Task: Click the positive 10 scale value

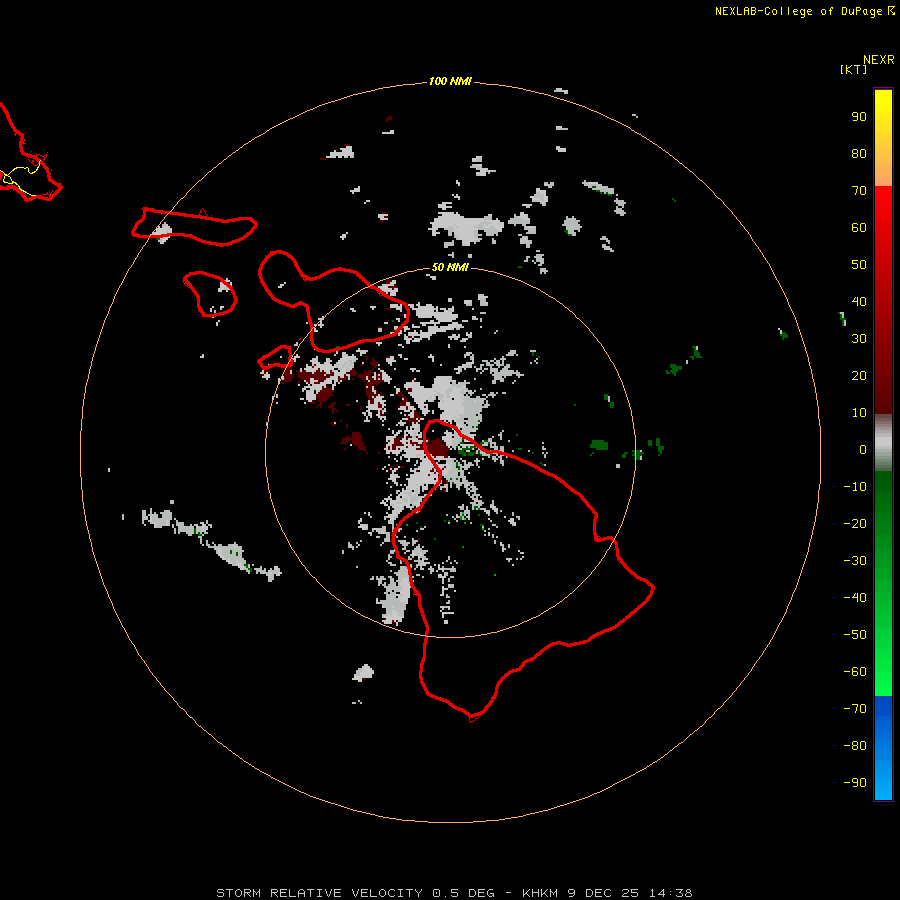Action: (x=859, y=413)
